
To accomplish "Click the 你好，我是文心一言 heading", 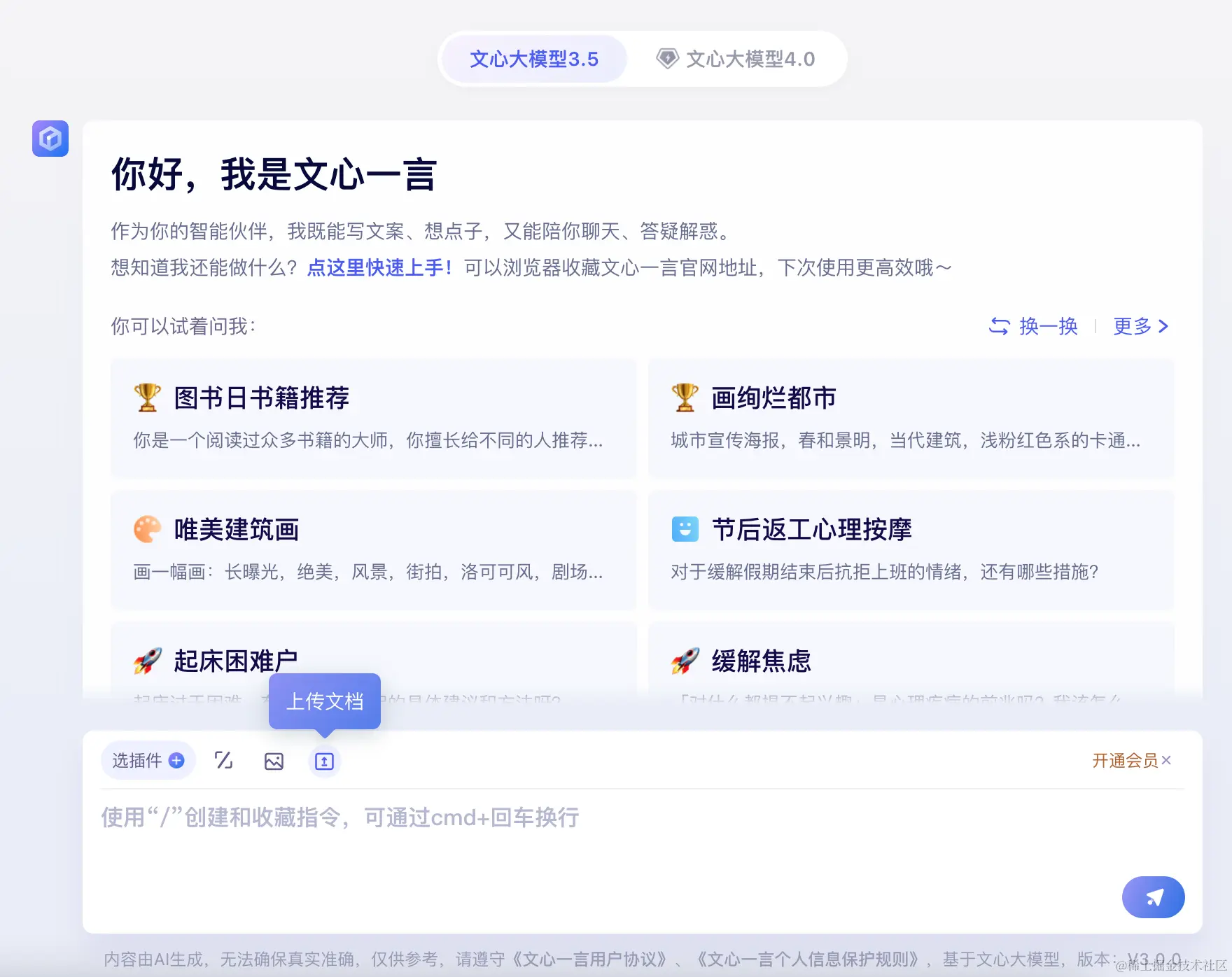I will coord(274,175).
